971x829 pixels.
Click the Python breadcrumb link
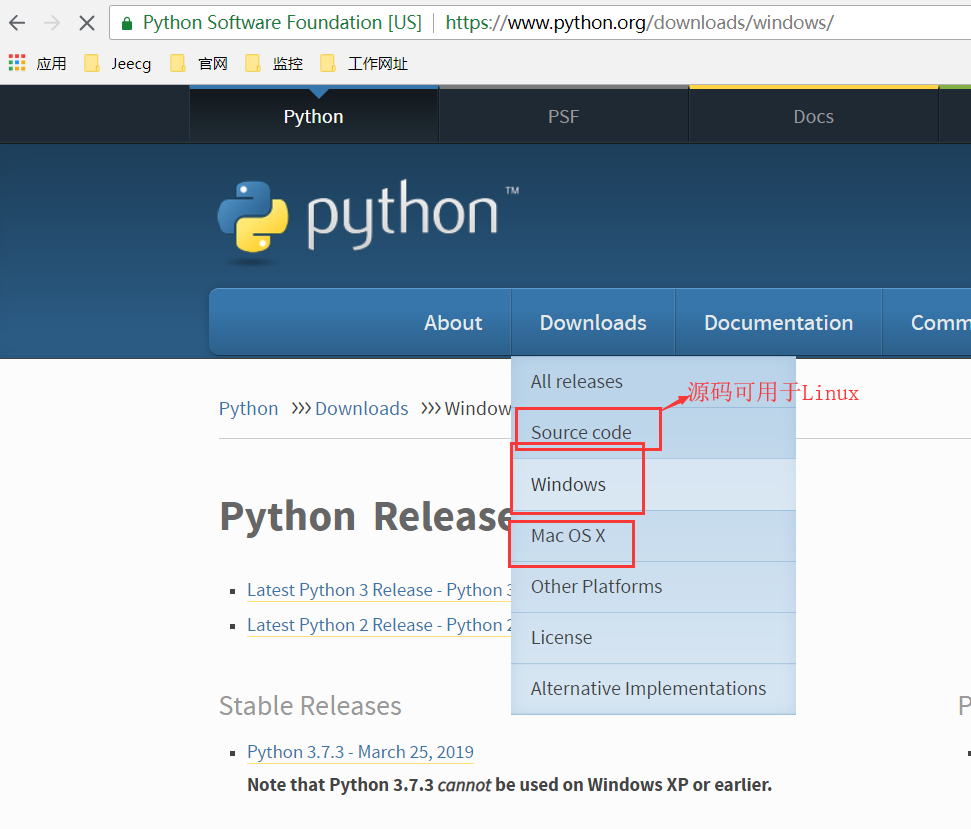click(248, 409)
